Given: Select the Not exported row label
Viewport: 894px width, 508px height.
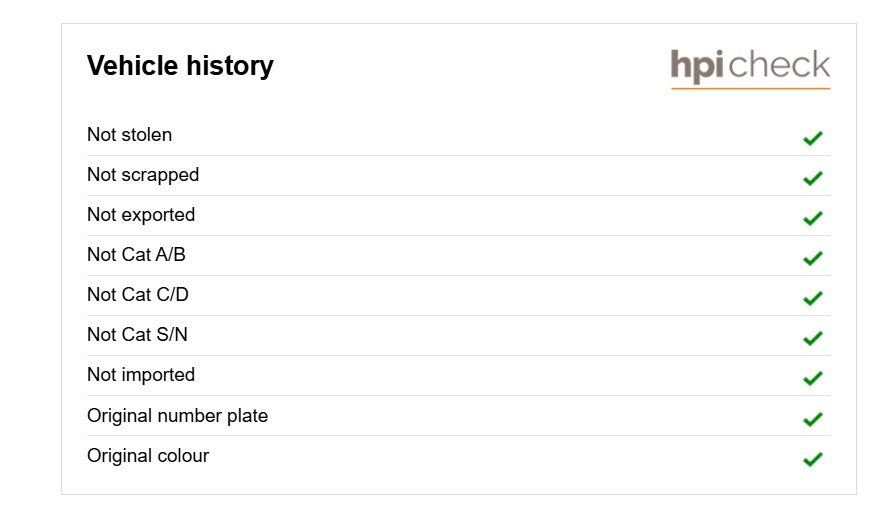Looking at the screenshot, I should 141,215.
